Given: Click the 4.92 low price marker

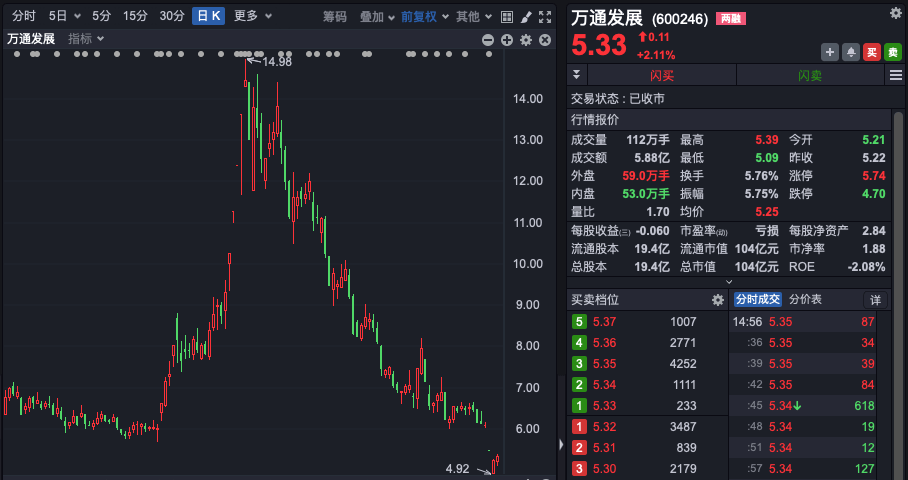Looking at the screenshot, I should tap(457, 468).
